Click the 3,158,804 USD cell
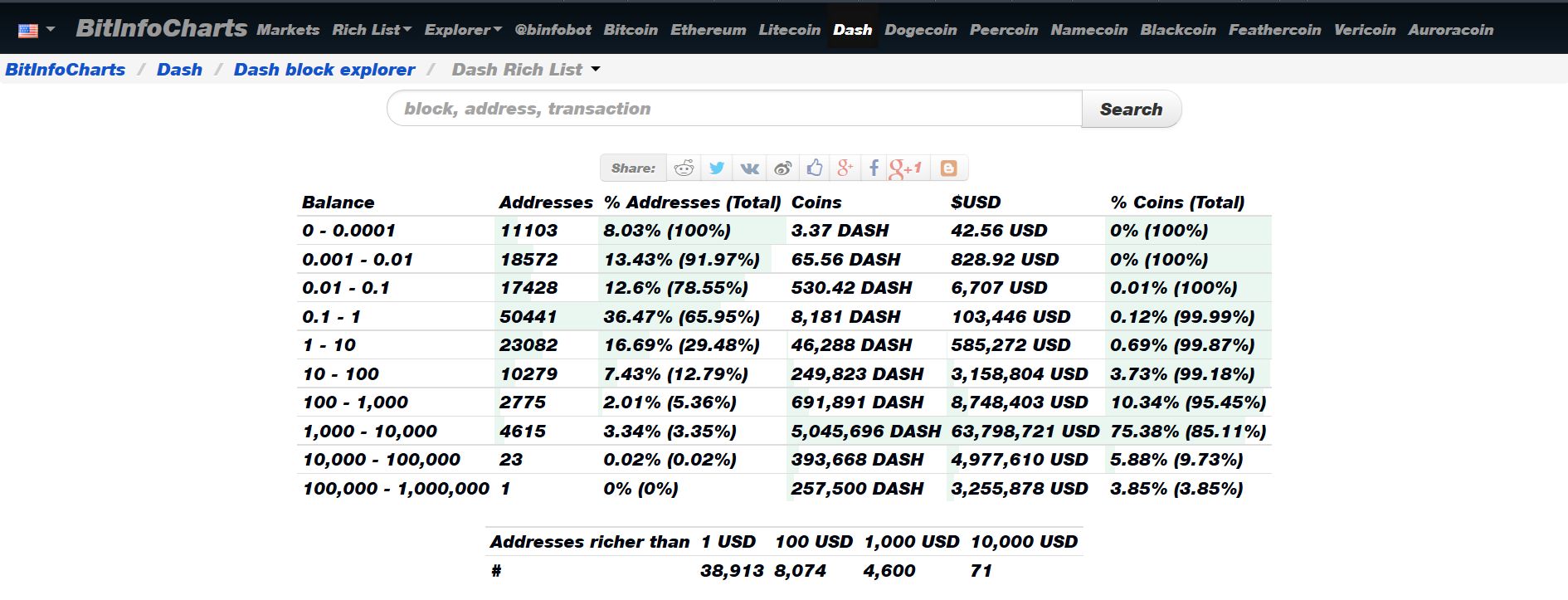 tap(1019, 374)
